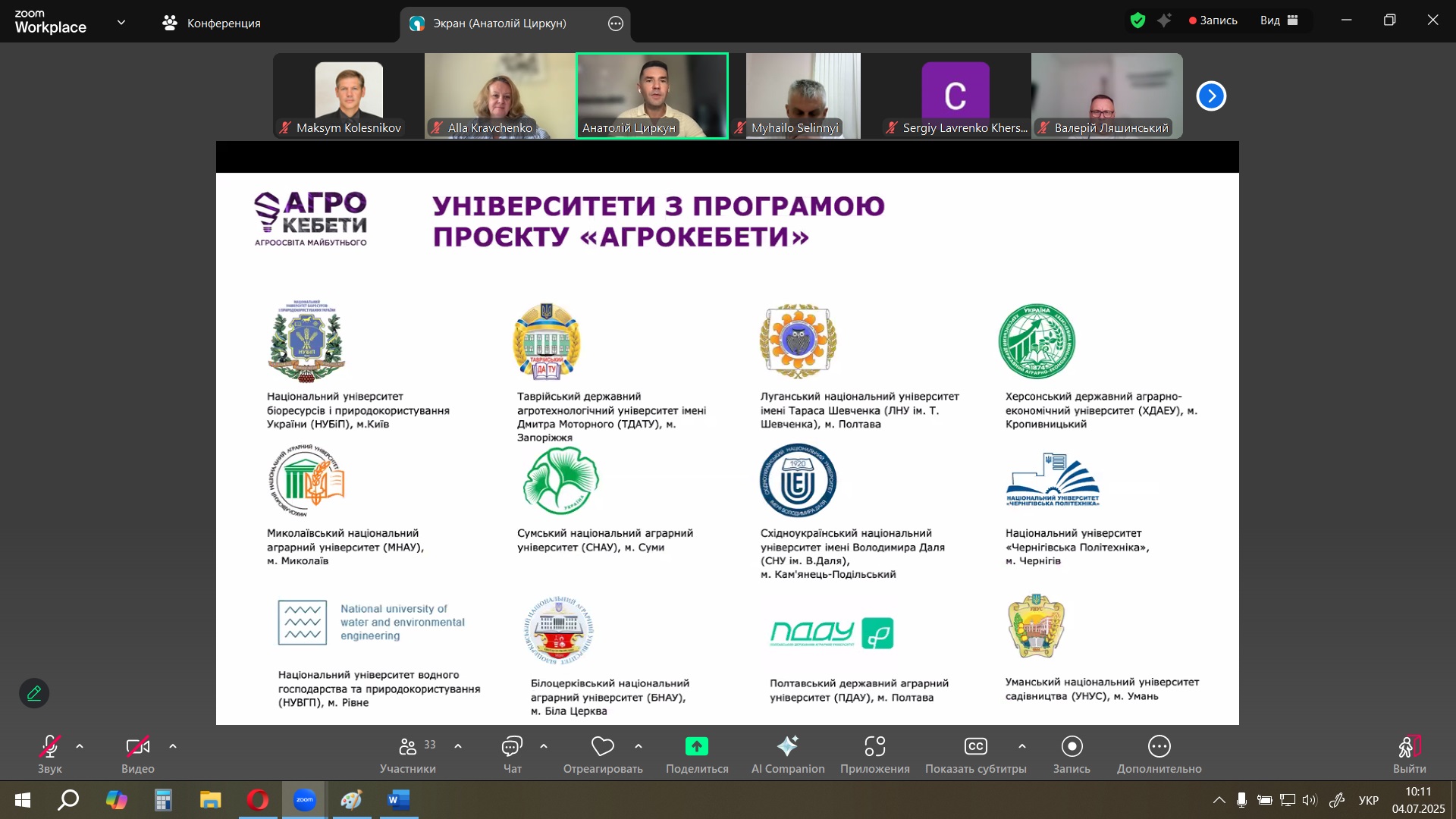Switch to the Конференция tab
This screenshot has width=1456, height=819.
pyautogui.click(x=212, y=23)
